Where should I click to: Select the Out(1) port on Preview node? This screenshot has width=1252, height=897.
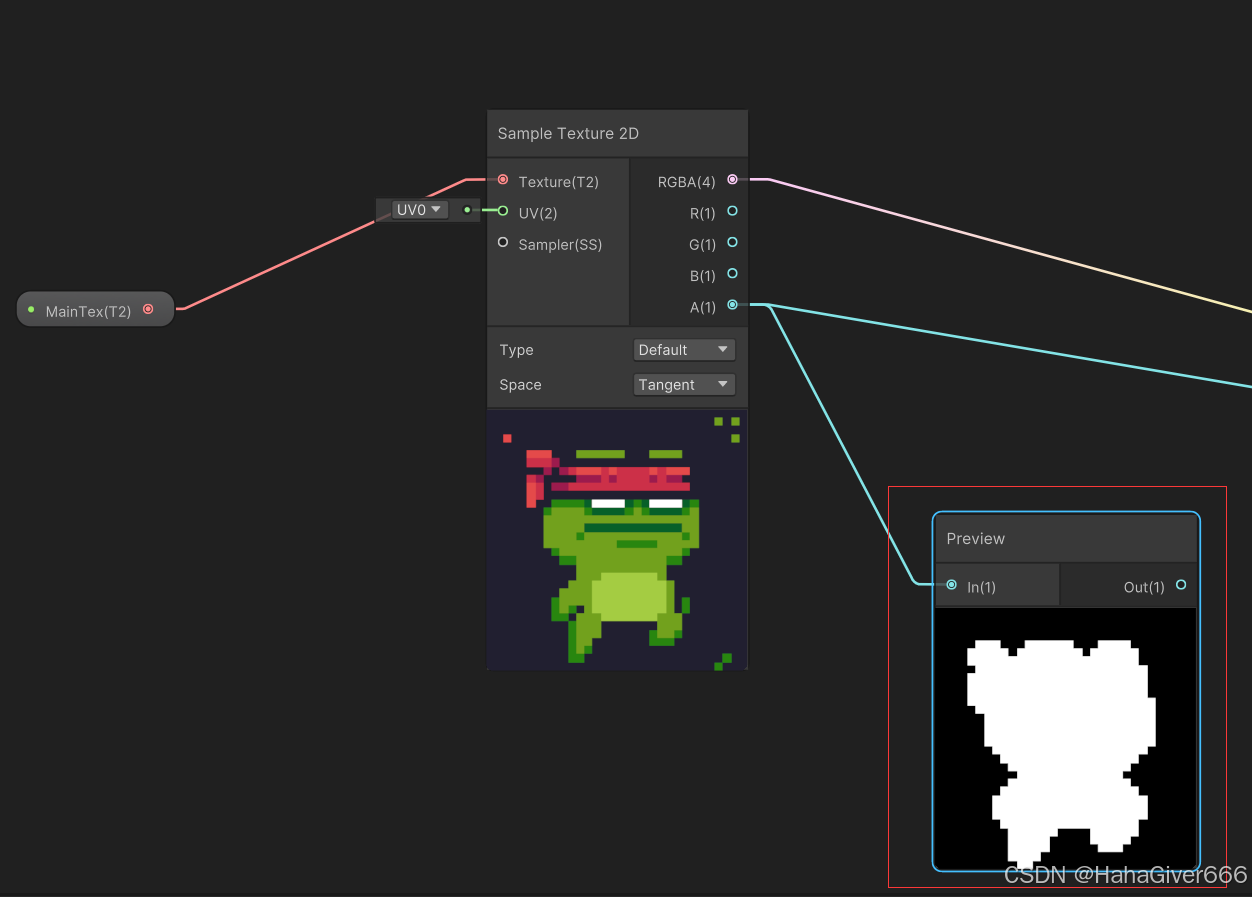[x=1180, y=586]
